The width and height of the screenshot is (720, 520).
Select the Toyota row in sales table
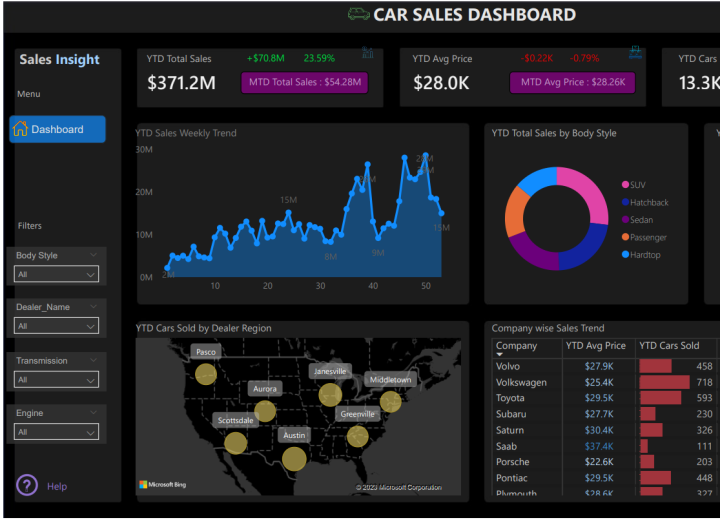click(510, 398)
